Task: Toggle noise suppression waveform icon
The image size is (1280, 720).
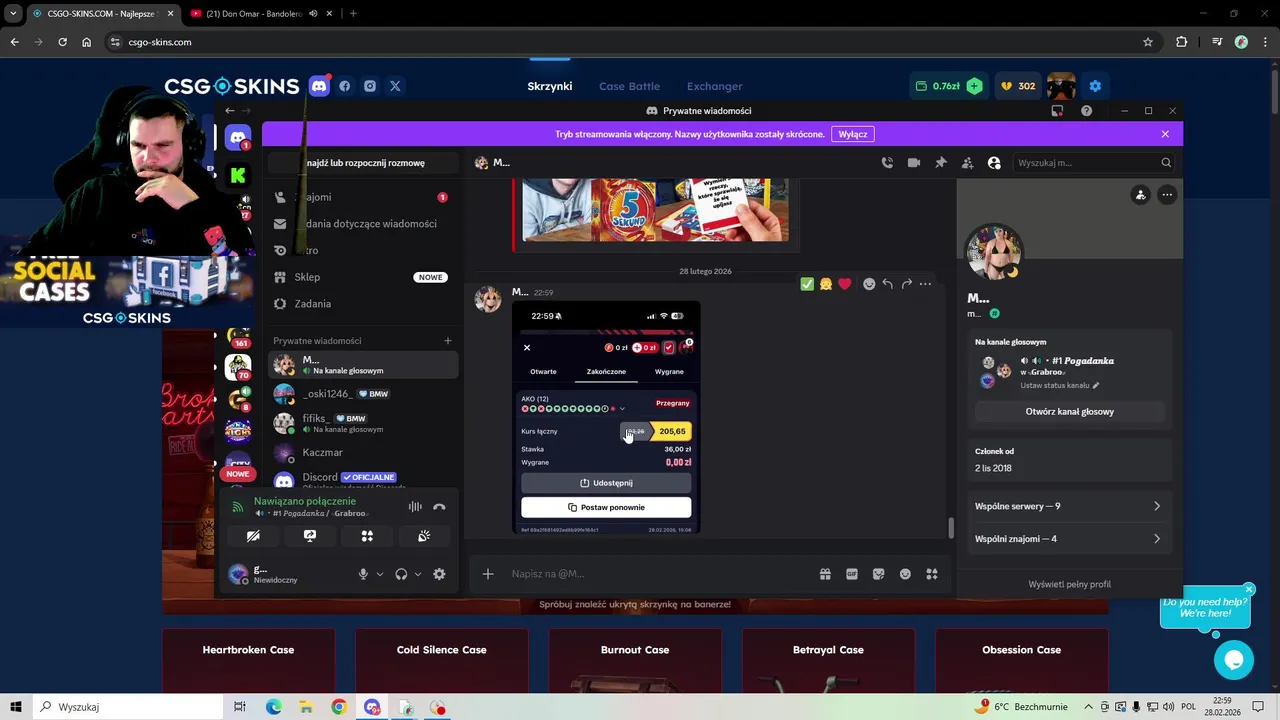Action: click(415, 507)
